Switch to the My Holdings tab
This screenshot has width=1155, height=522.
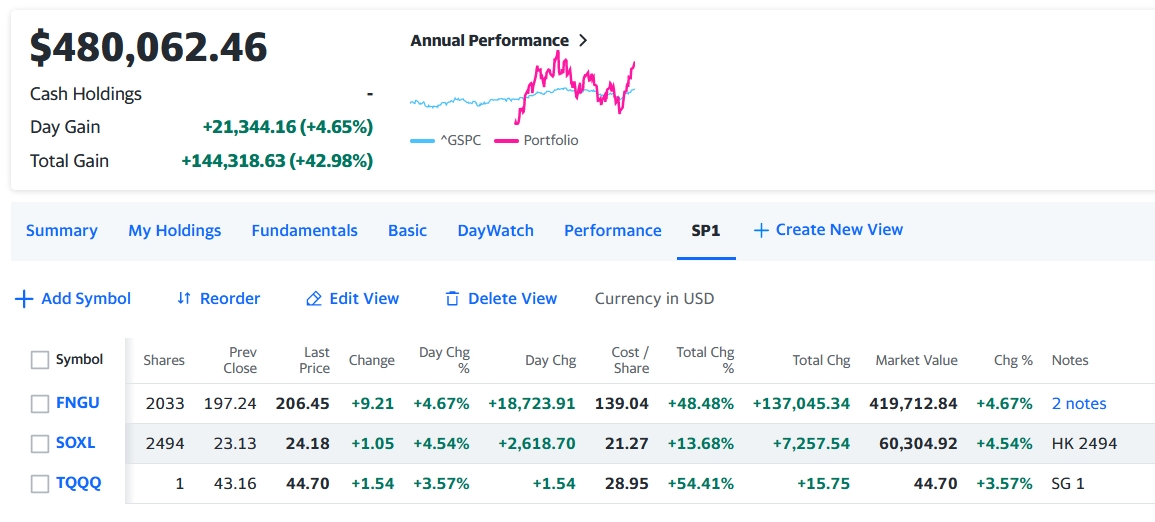[x=175, y=230]
